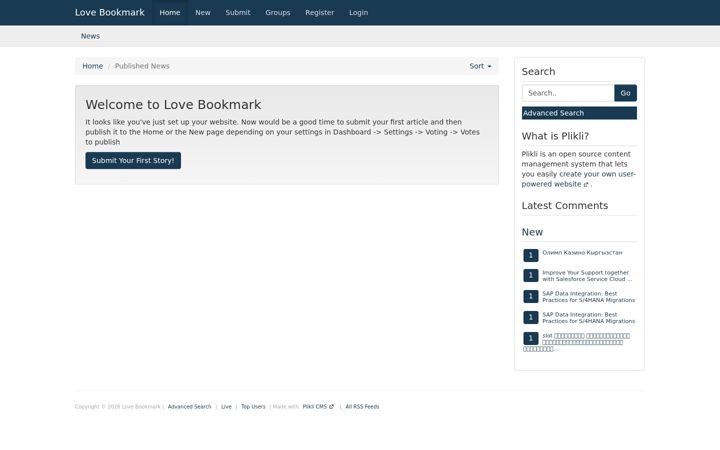Open the Latest Comments heading
Screen dimensions: 720x450
pos(564,205)
